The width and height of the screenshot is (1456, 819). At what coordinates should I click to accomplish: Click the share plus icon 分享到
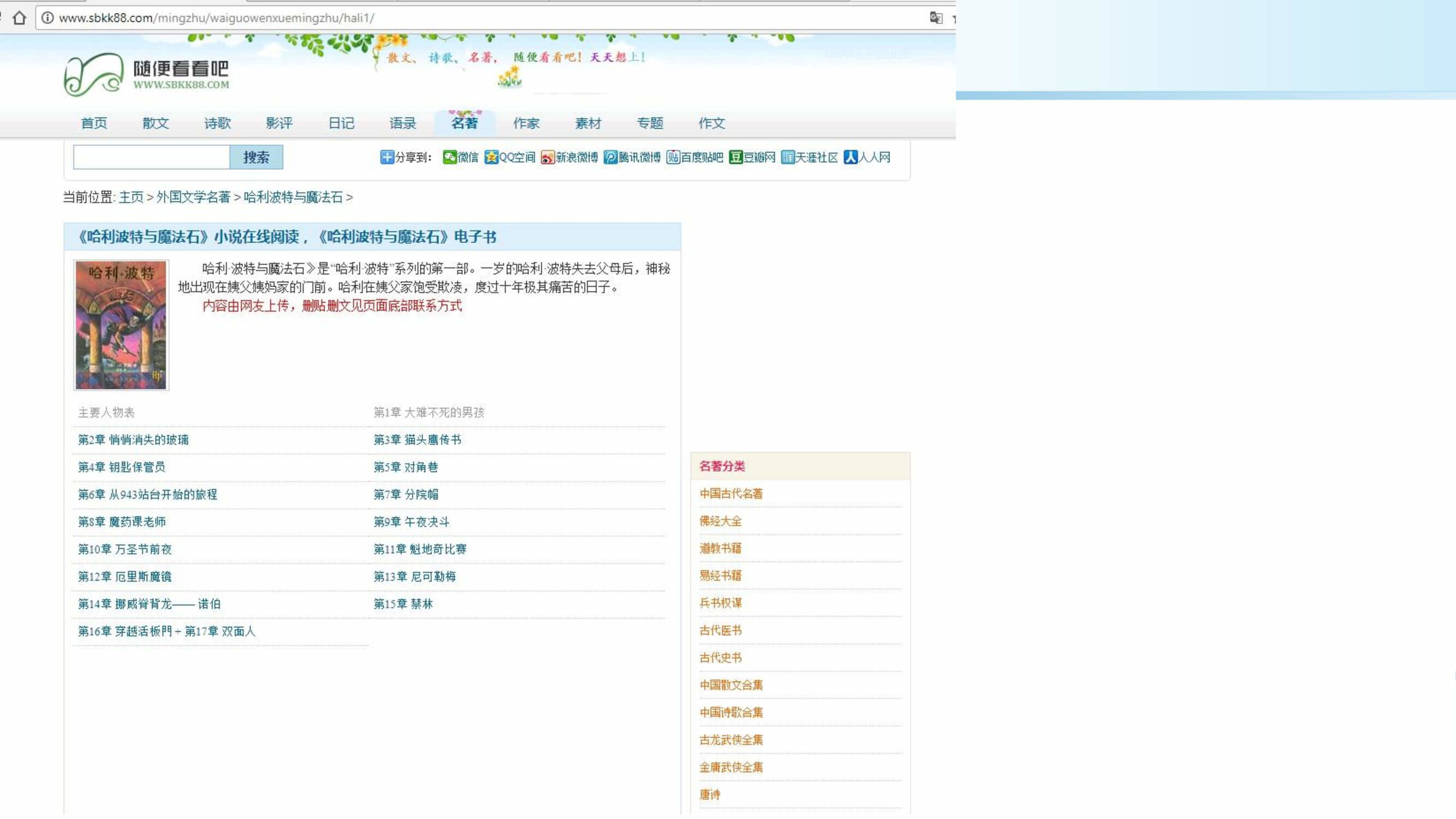point(387,157)
